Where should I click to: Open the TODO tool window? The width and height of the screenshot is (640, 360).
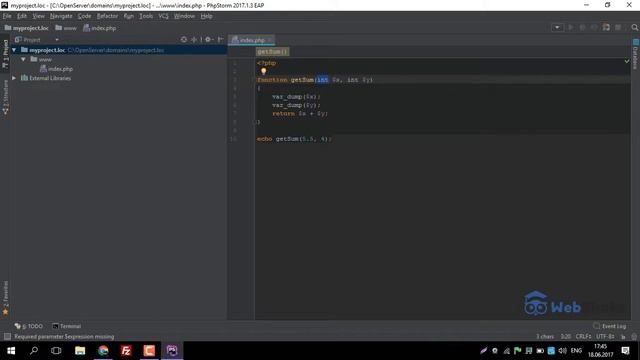point(29,326)
